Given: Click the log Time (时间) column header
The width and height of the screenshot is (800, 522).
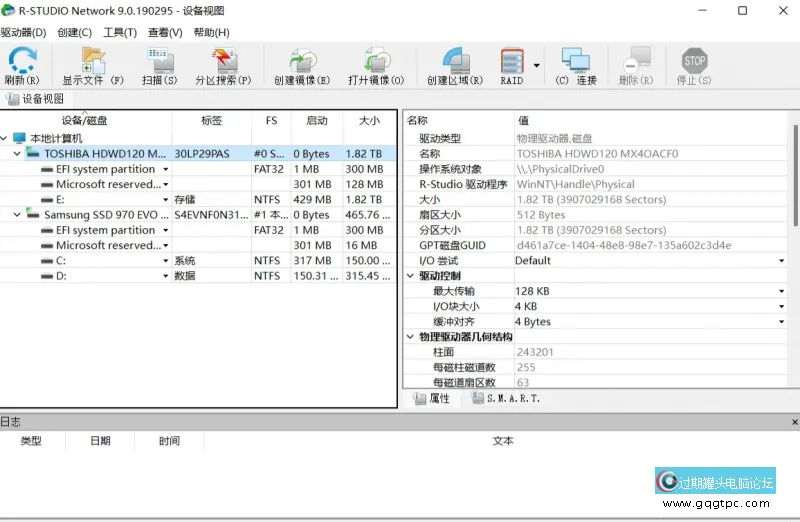Looking at the screenshot, I should tap(169, 441).
